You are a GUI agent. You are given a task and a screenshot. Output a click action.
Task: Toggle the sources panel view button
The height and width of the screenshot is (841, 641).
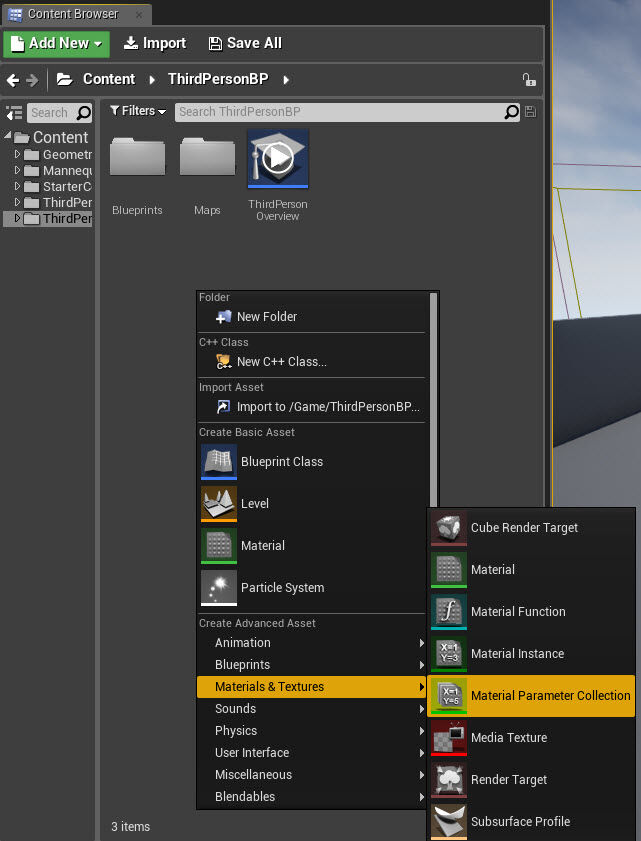14,113
